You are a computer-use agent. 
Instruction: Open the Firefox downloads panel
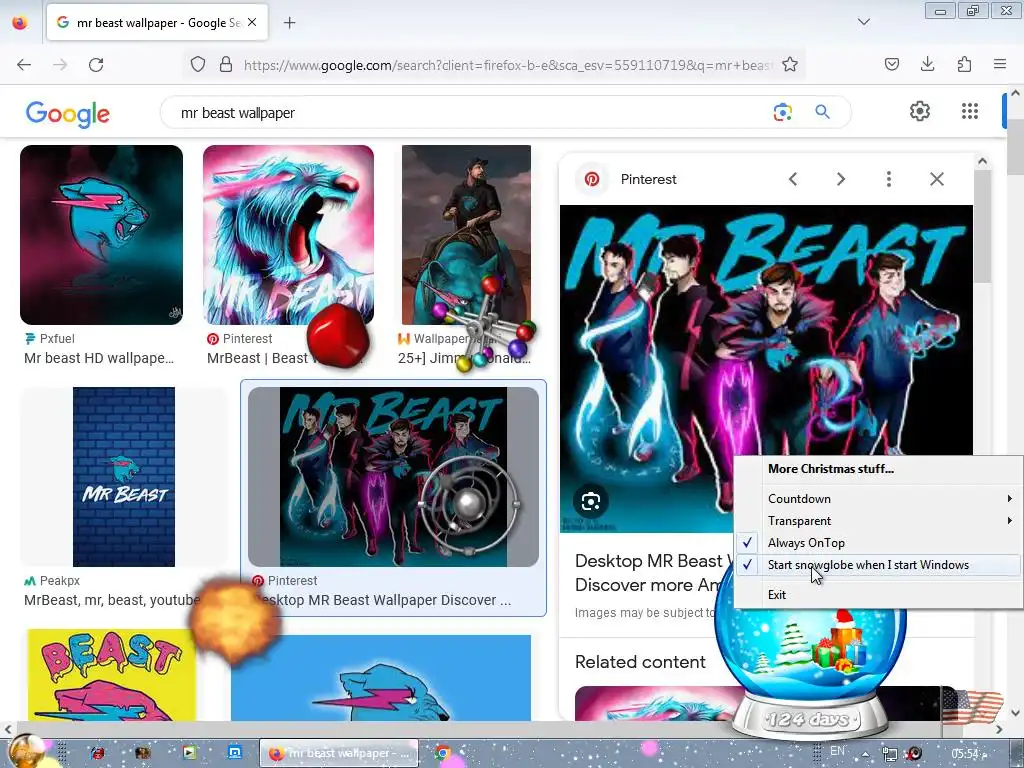pyautogui.click(x=927, y=64)
